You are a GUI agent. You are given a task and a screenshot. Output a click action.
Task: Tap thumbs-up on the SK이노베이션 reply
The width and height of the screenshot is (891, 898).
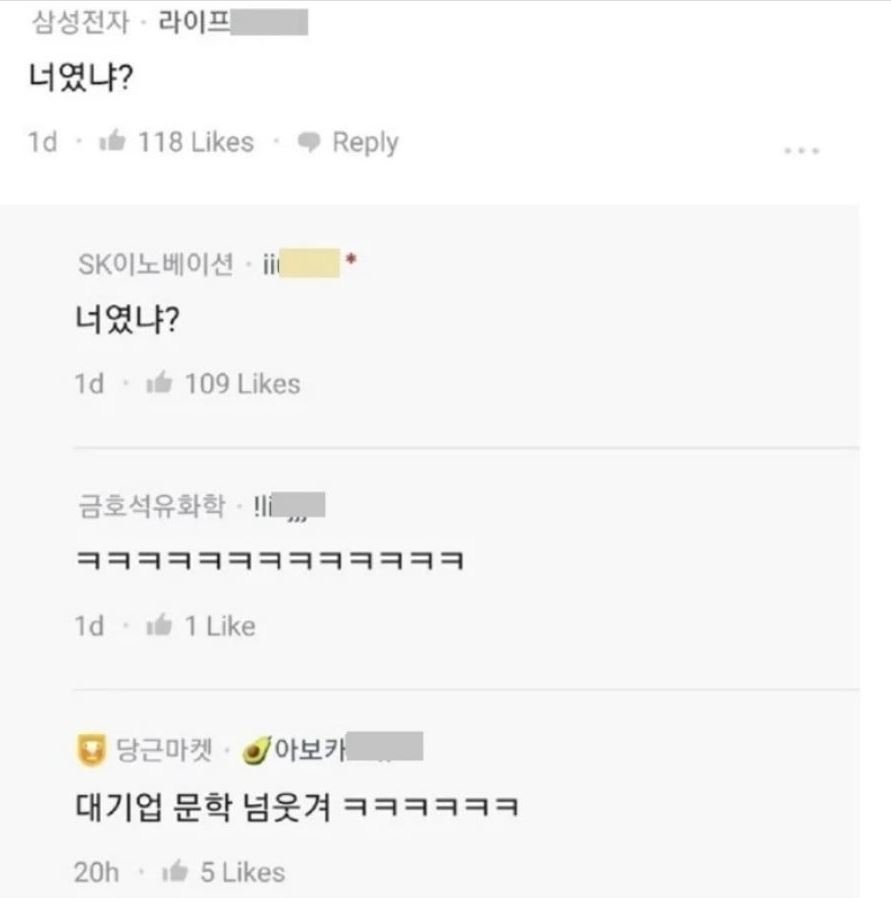[x=158, y=384]
